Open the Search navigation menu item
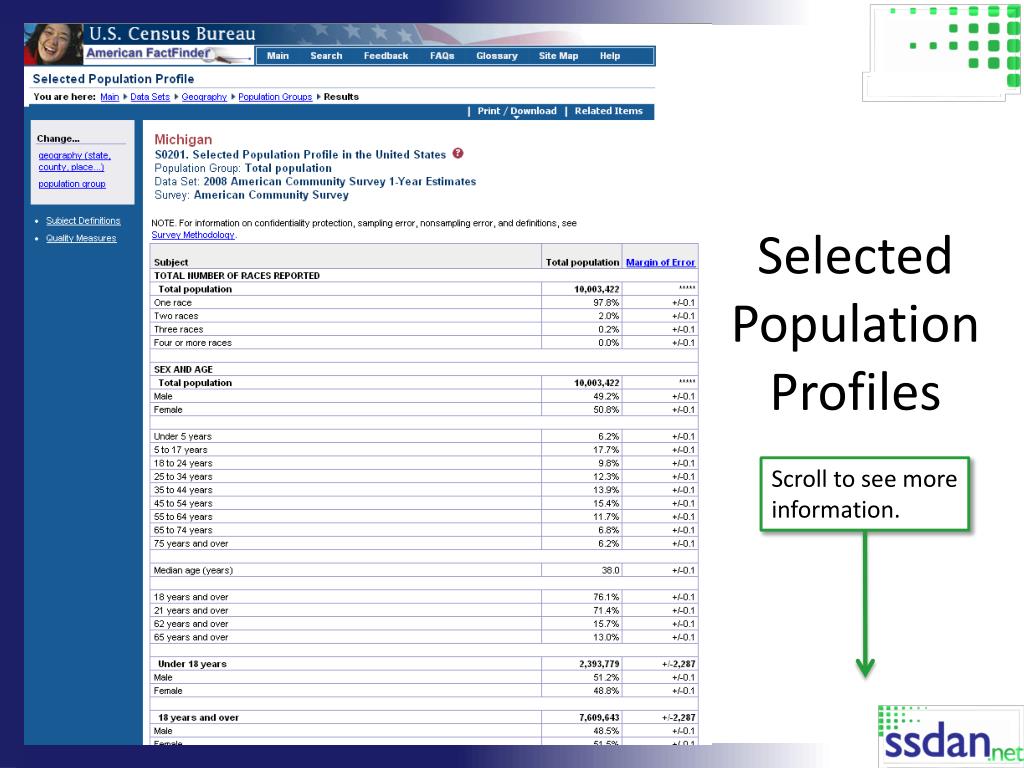Viewport: 1024px width, 768px height. click(x=326, y=56)
